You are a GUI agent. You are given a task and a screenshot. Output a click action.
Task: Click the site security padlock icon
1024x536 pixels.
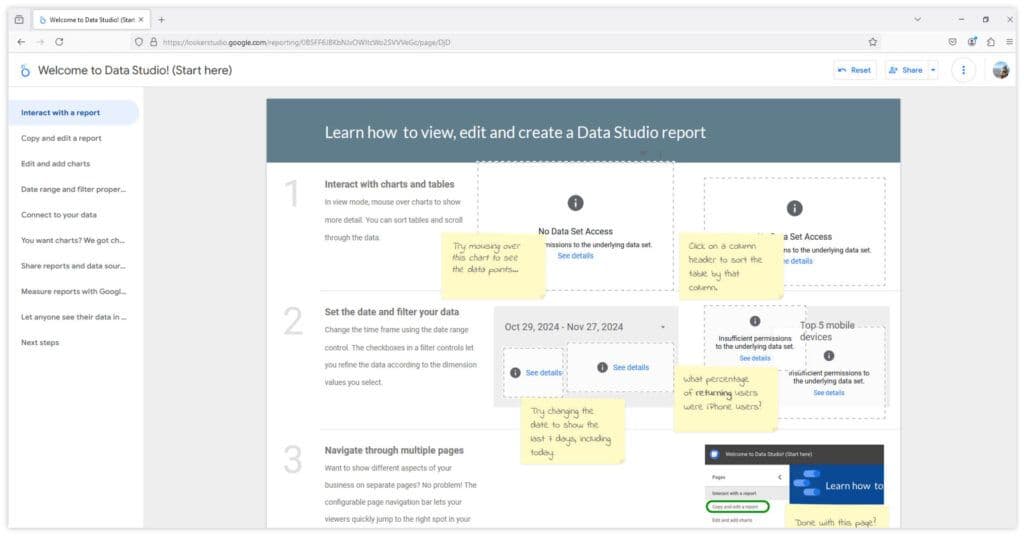[153, 42]
